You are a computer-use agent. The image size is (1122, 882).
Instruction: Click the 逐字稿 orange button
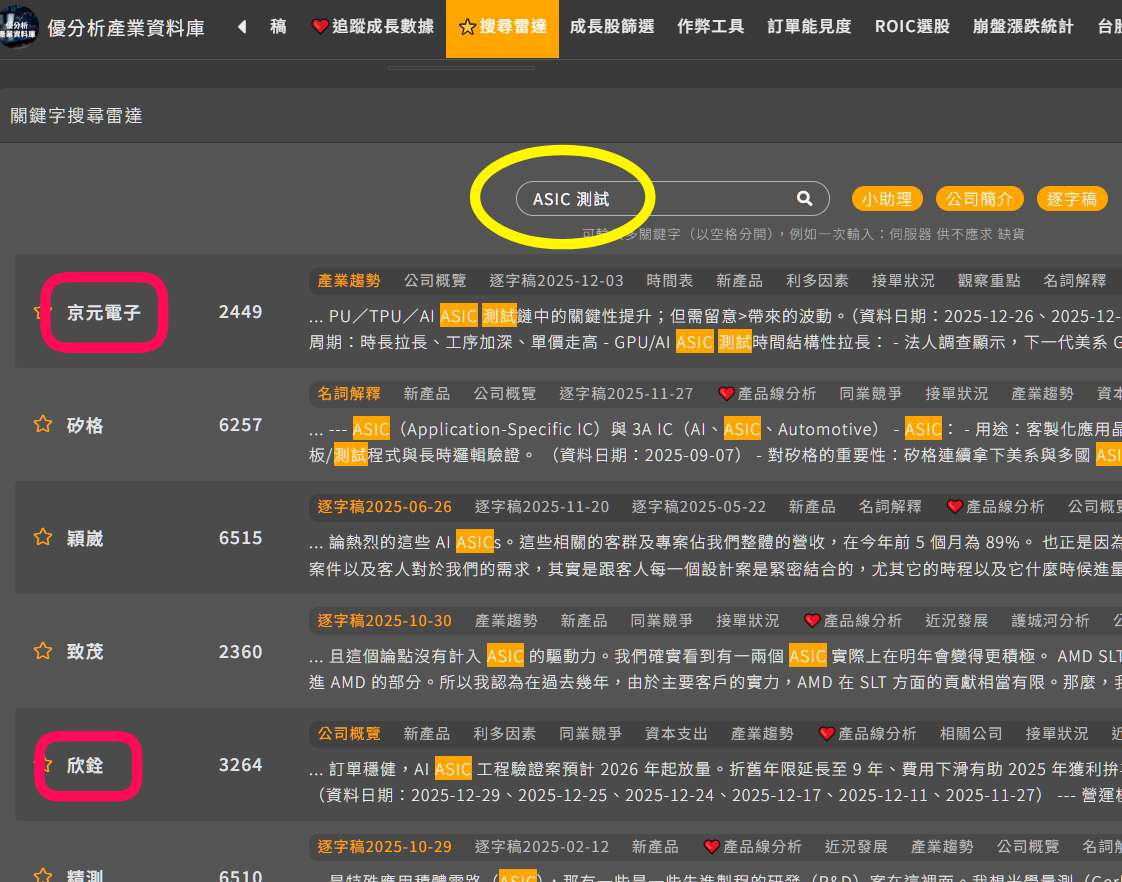(1072, 199)
